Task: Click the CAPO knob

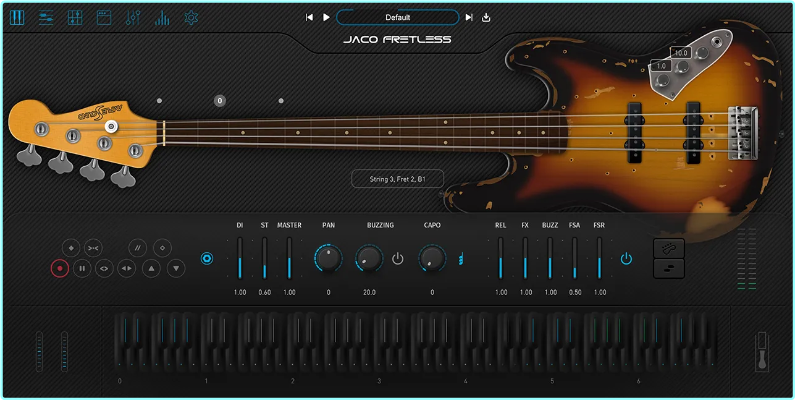Action: click(x=432, y=258)
